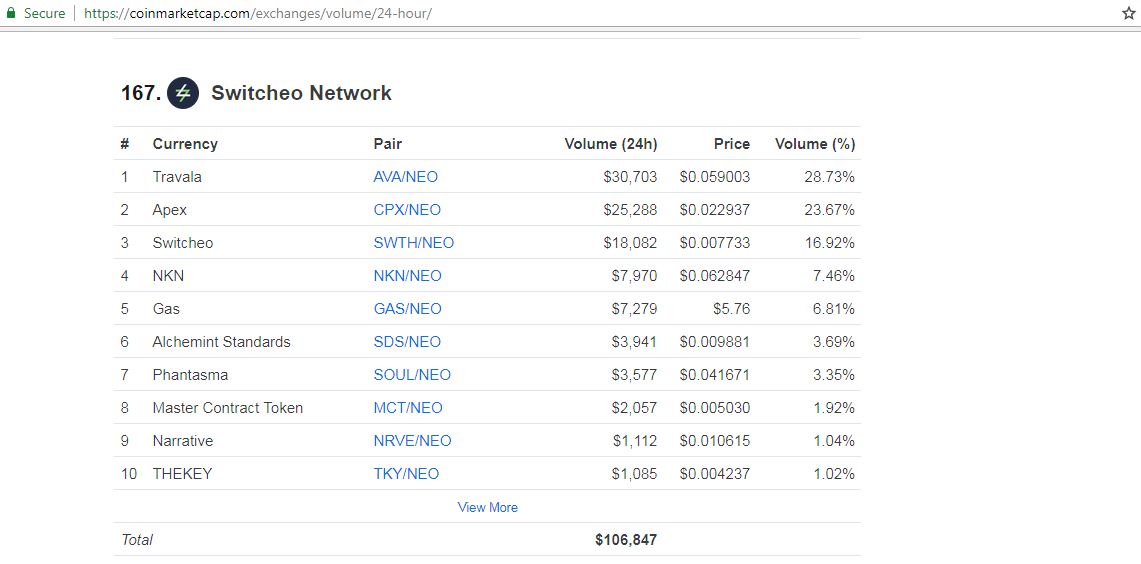Click the $0.059003 price value
1141x564 pixels.
(715, 177)
